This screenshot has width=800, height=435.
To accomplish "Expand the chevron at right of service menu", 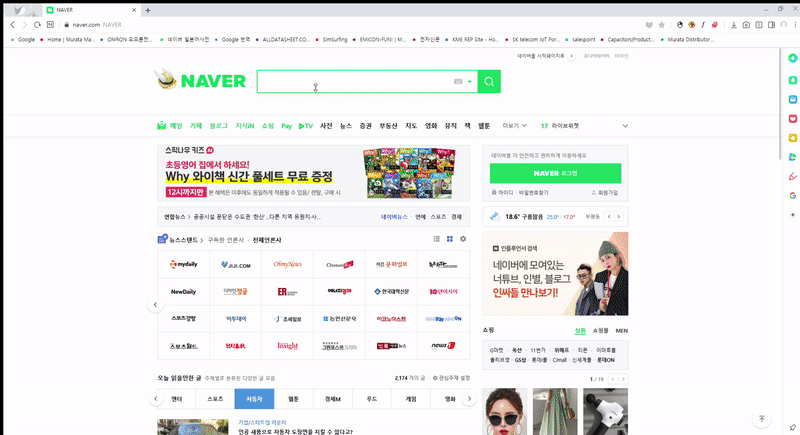I will point(625,126).
